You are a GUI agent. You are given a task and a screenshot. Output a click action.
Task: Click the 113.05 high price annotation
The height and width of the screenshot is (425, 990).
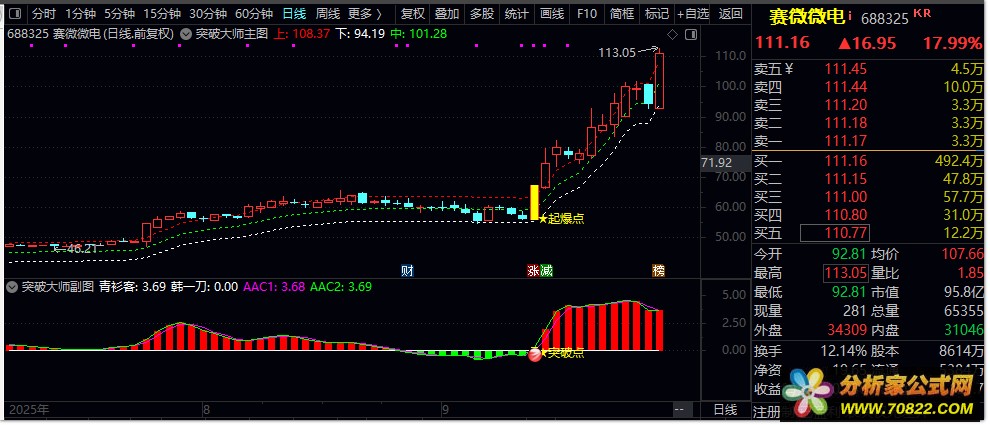(x=617, y=54)
